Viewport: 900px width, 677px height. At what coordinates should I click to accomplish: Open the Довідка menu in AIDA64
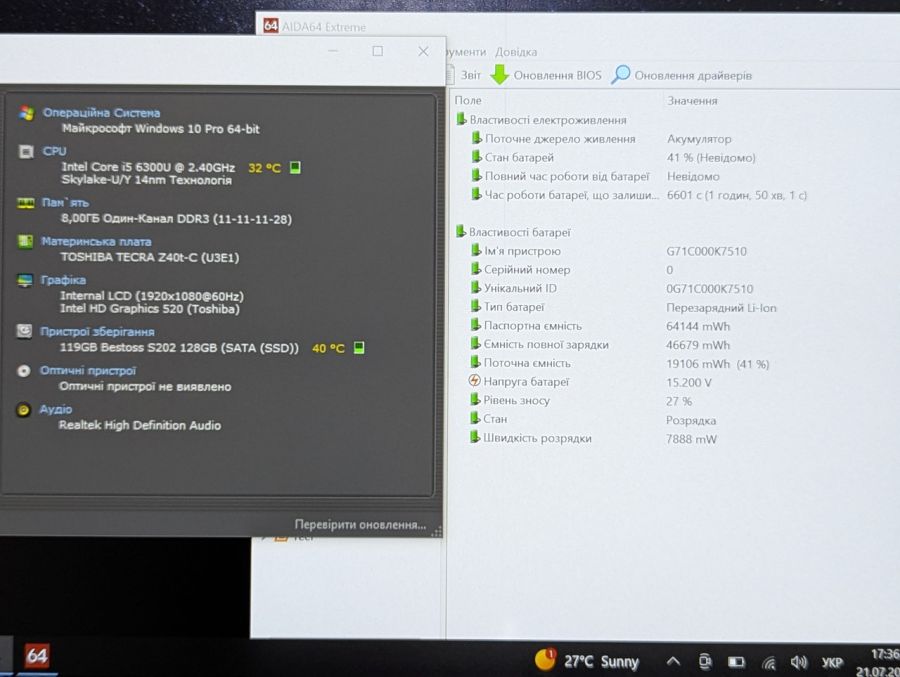pos(516,52)
